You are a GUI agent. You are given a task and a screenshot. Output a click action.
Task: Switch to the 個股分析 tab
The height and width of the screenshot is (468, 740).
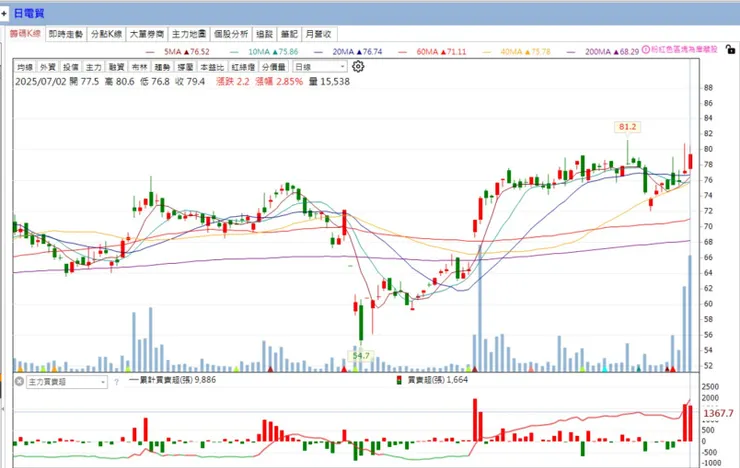(231, 34)
